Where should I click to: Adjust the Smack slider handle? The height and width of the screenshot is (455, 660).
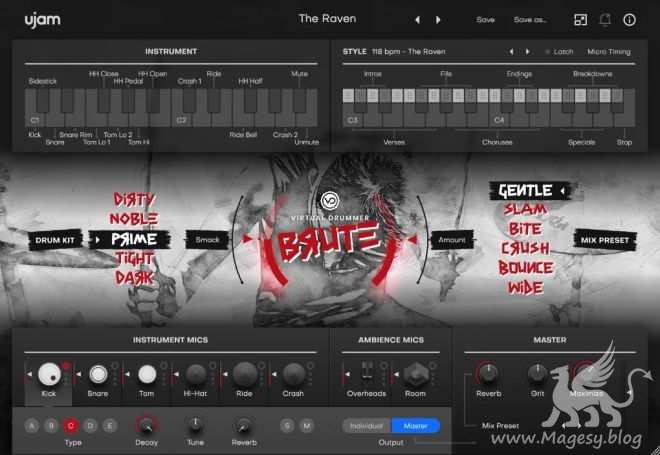[247, 239]
